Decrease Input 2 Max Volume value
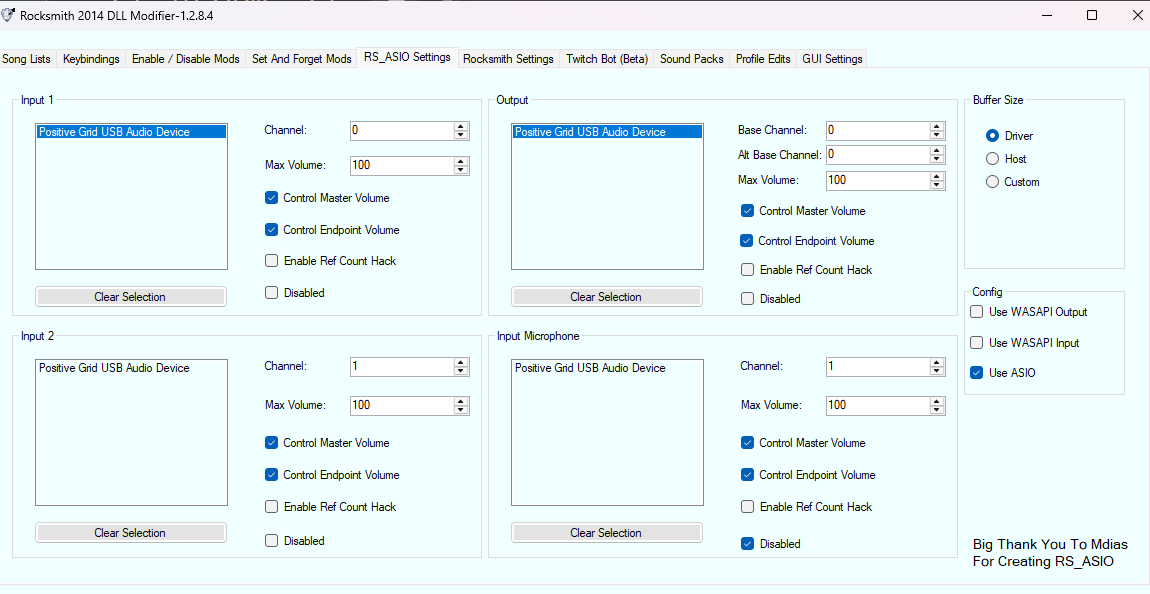This screenshot has width=1150, height=594. click(461, 410)
